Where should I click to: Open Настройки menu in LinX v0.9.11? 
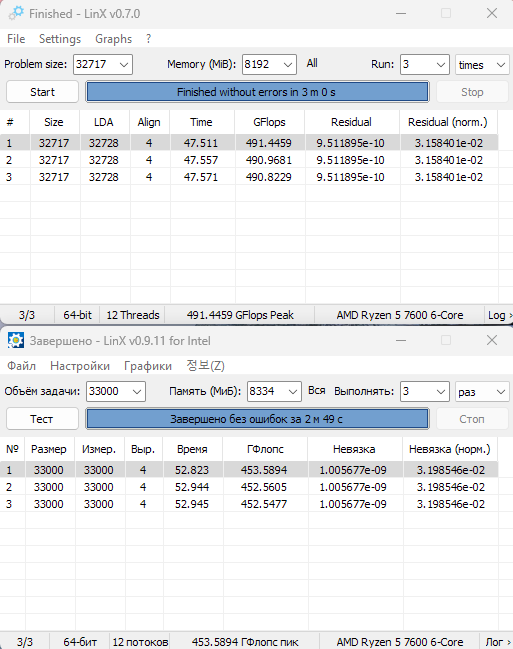tap(80, 366)
